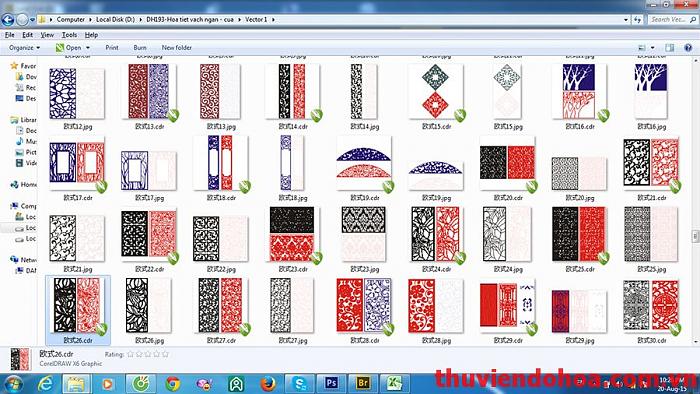Image resolution: width=700 pixels, height=394 pixels.
Task: Jump to Computer in the breadcrumb
Action: pyautogui.click(x=71, y=20)
